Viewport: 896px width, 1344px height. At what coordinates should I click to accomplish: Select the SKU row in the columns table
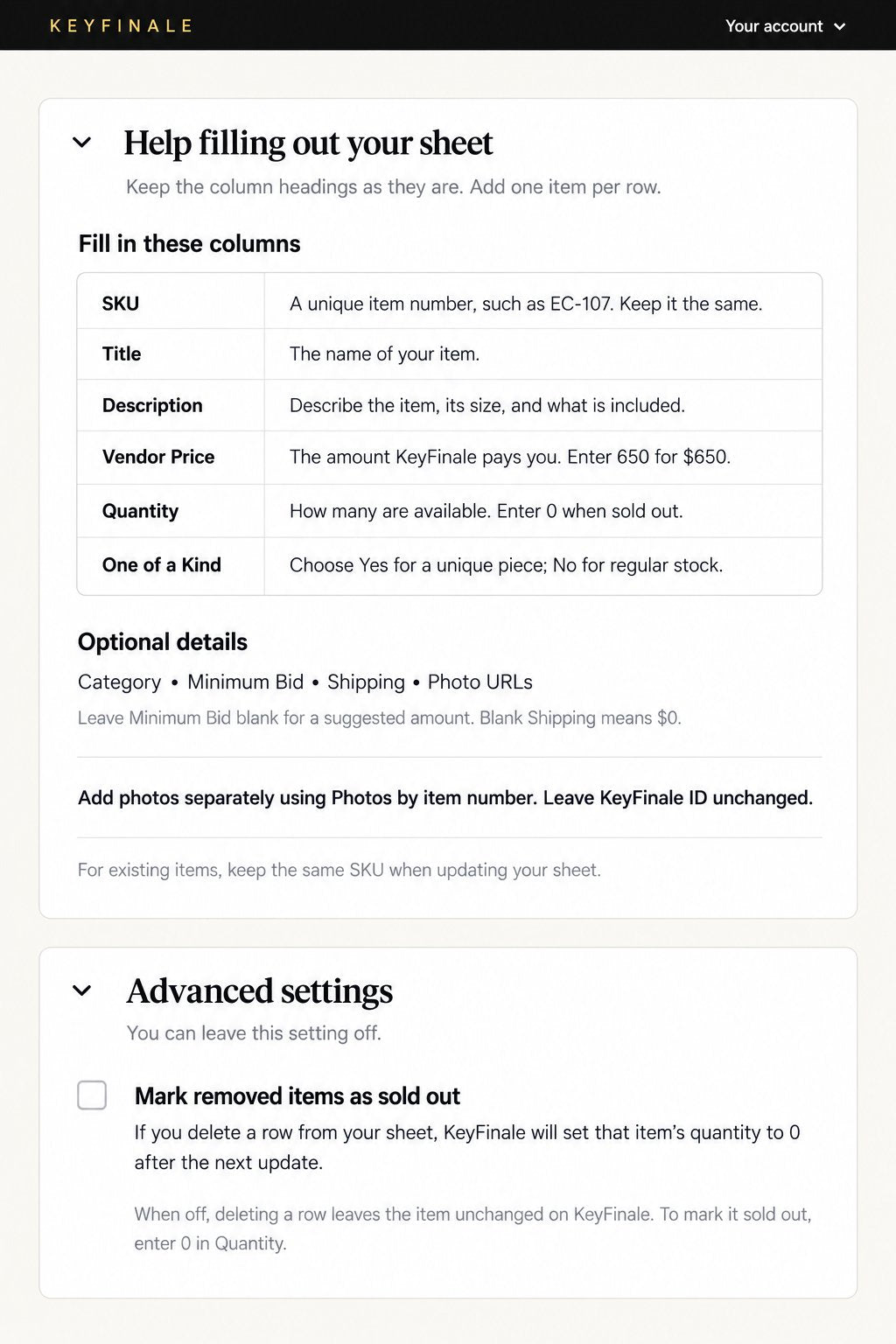coord(450,303)
